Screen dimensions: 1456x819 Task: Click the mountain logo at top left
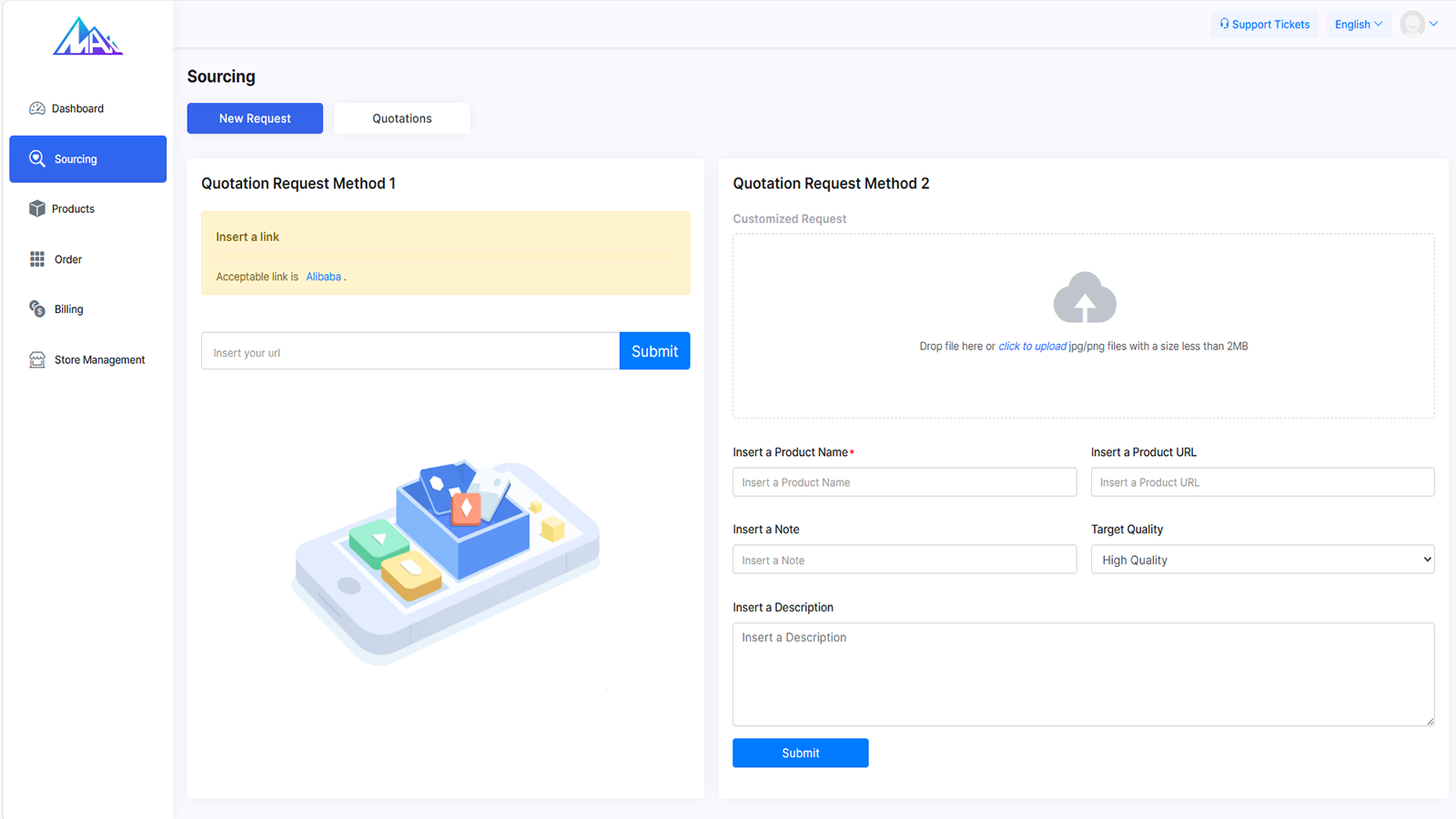click(88, 36)
